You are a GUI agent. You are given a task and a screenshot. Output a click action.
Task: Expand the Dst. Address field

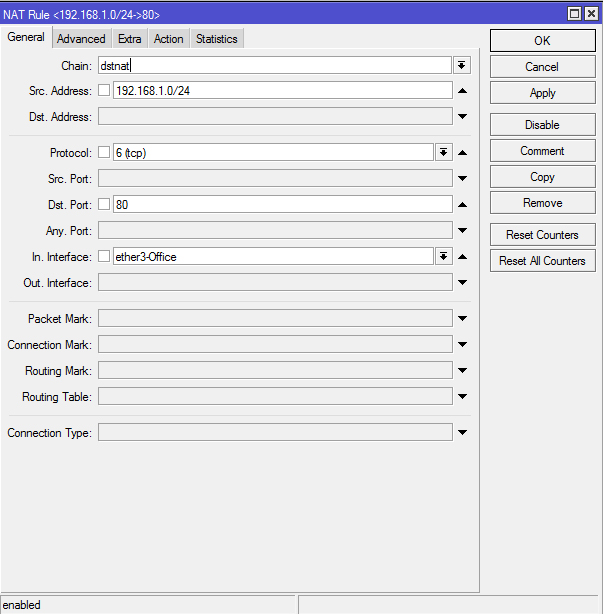(462, 116)
